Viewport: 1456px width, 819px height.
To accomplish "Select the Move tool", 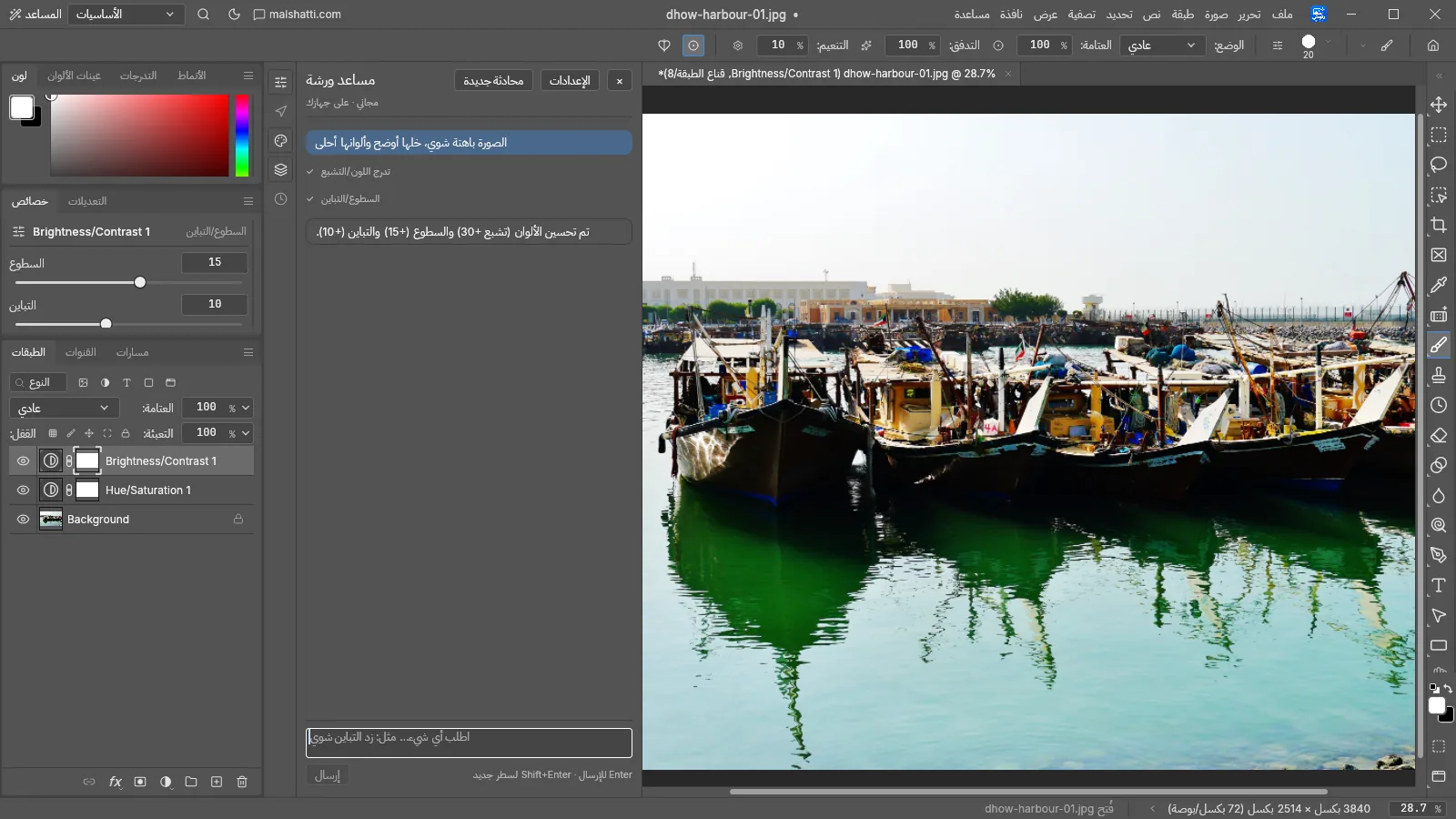I will [x=1439, y=105].
